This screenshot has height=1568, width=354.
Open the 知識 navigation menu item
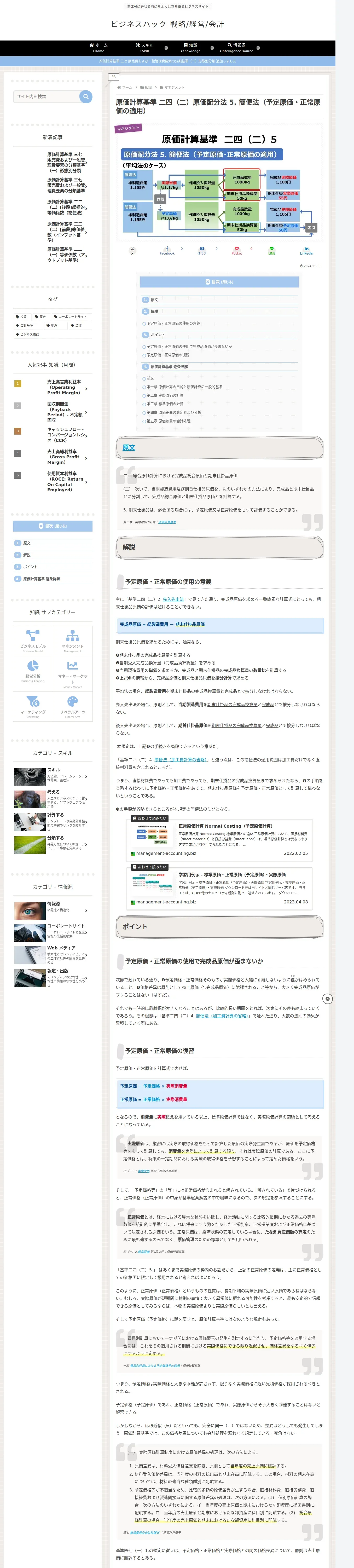(190, 48)
